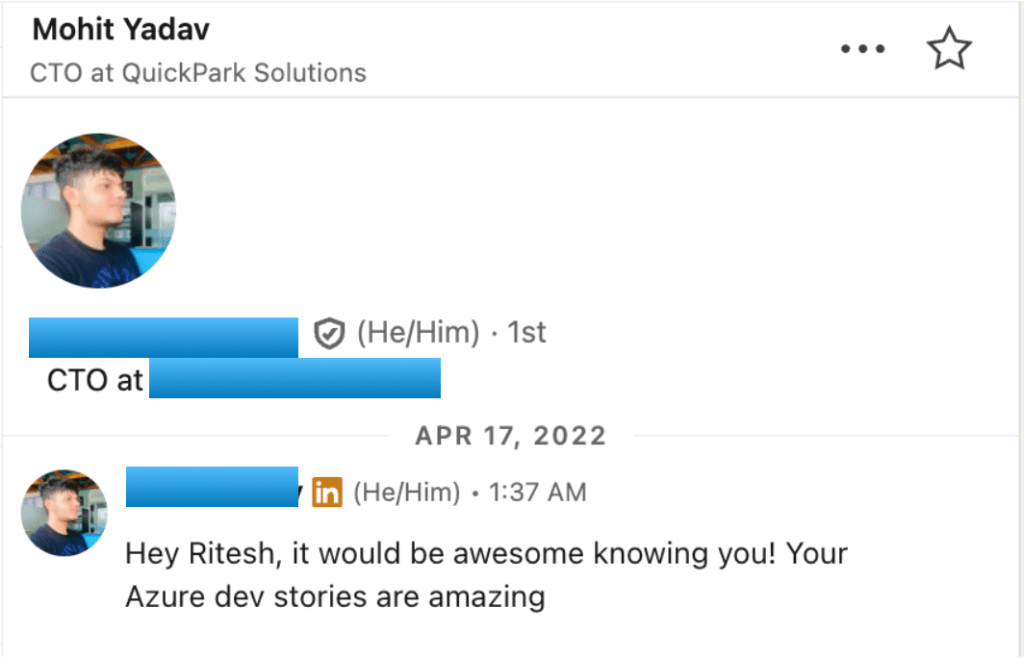Image resolution: width=1024 pixels, height=658 pixels.
Task: Click the 'CTO at' headline in profile card
Action: point(96,380)
